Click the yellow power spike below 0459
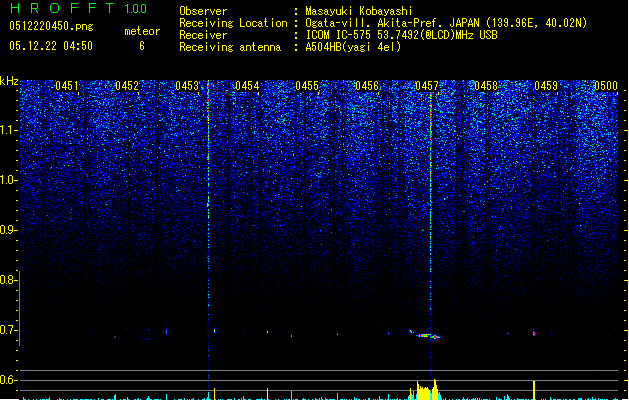Image resolution: width=629 pixels, height=400 pixels. coord(534,390)
